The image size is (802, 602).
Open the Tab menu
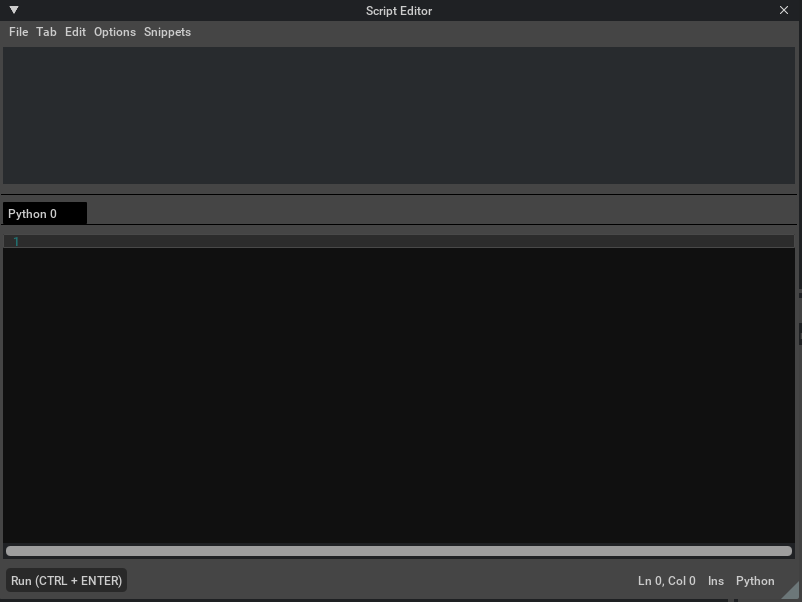[x=46, y=32]
